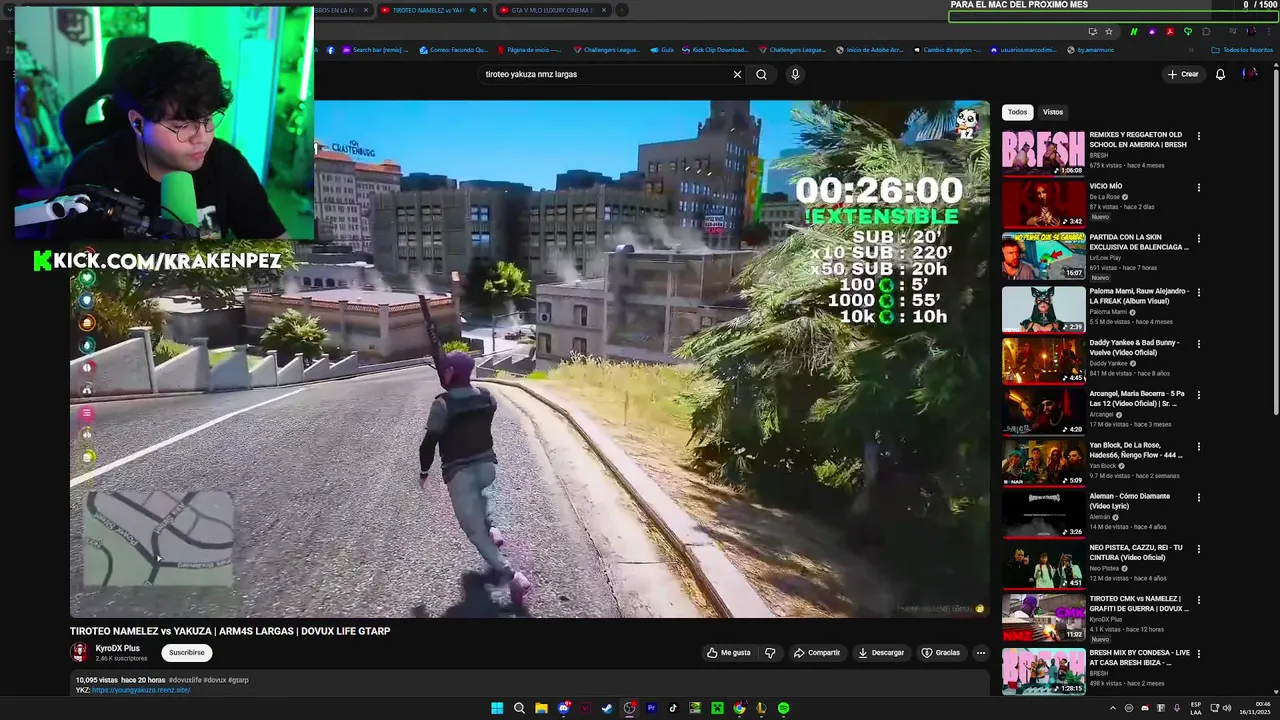
Task: Open options menu for Daddy Yankee Vuelve video
Action: click(x=1198, y=343)
